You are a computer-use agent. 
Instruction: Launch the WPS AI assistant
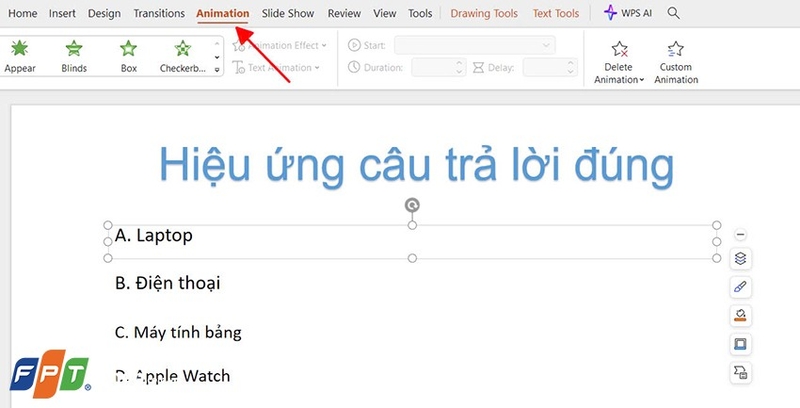628,13
